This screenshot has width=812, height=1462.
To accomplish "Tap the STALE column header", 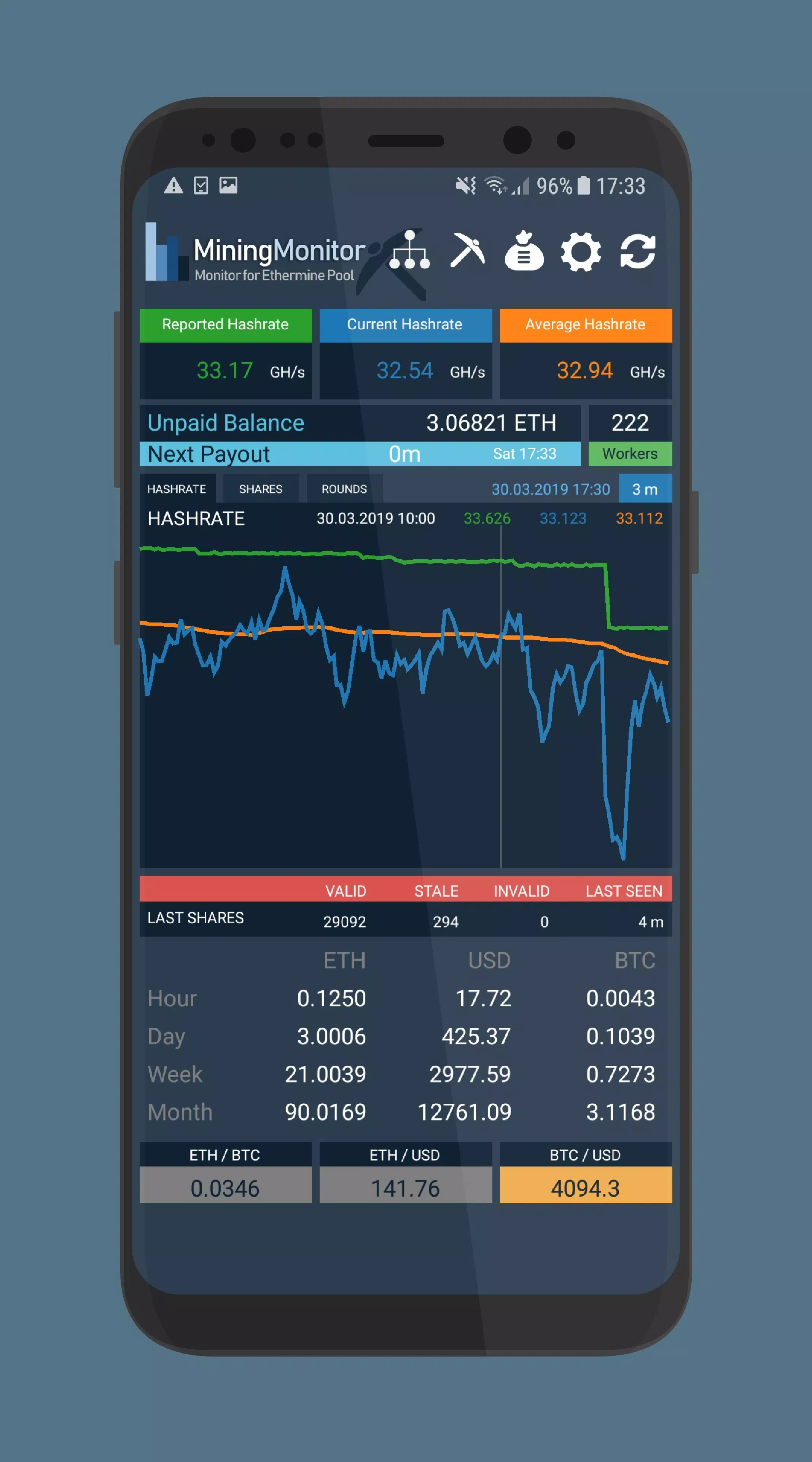I will click(x=436, y=891).
